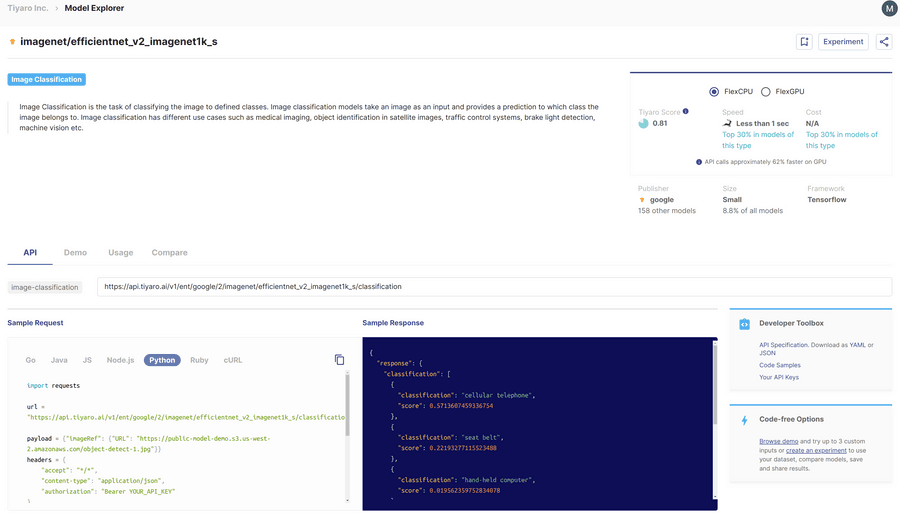Click the seat belt classification line
This screenshot has width=900, height=522.
pyautogui.click(x=451, y=438)
